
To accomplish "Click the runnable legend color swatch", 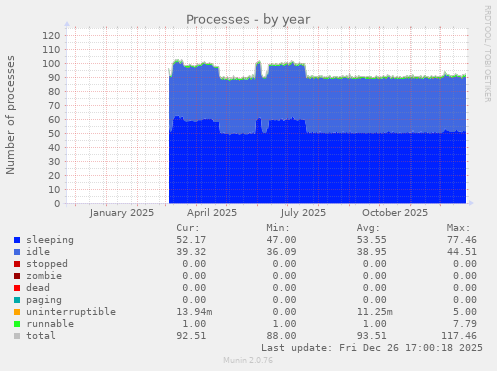I will click(x=17, y=324).
